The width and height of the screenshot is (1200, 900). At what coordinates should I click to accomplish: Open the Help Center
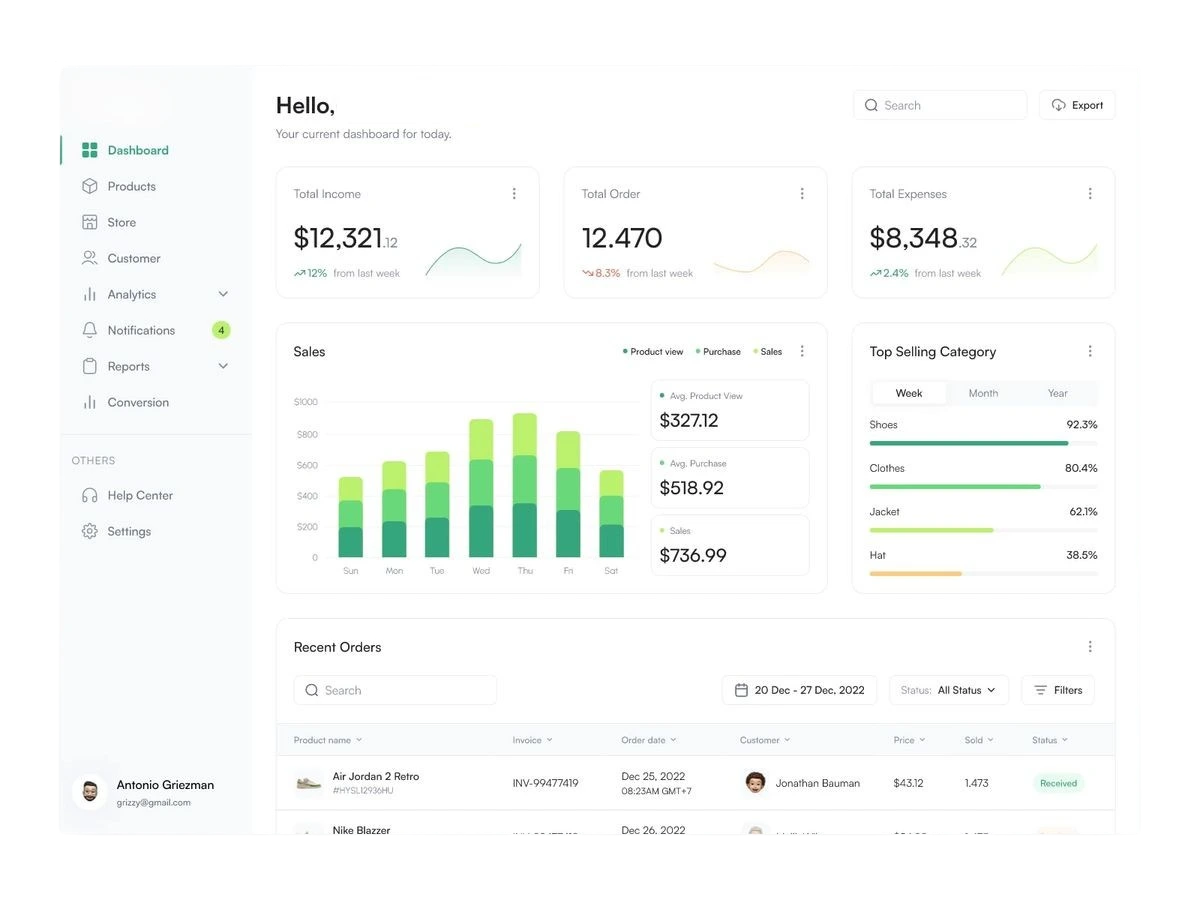(91, 495)
